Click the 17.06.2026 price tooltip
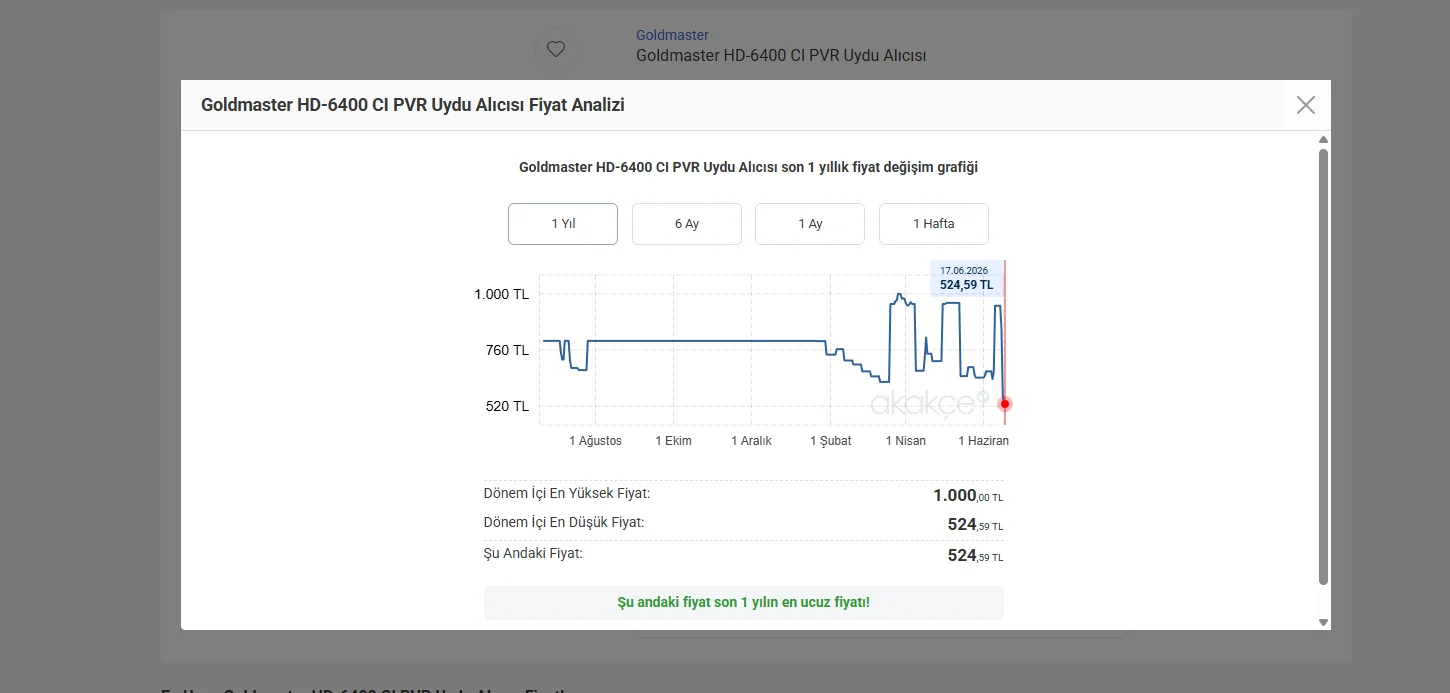1450x693 pixels. click(966, 278)
